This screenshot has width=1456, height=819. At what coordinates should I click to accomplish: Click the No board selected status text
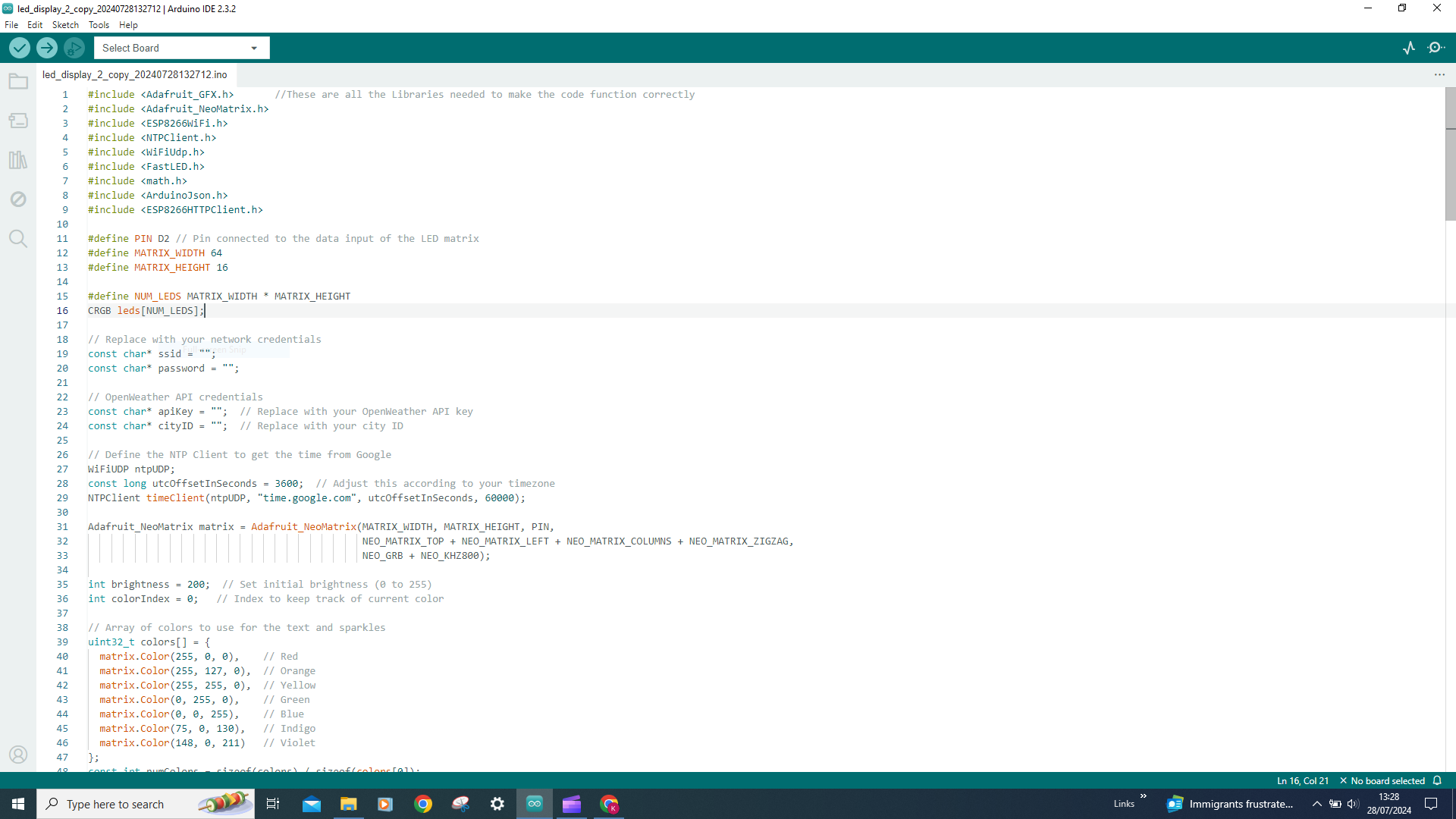coord(1387,781)
